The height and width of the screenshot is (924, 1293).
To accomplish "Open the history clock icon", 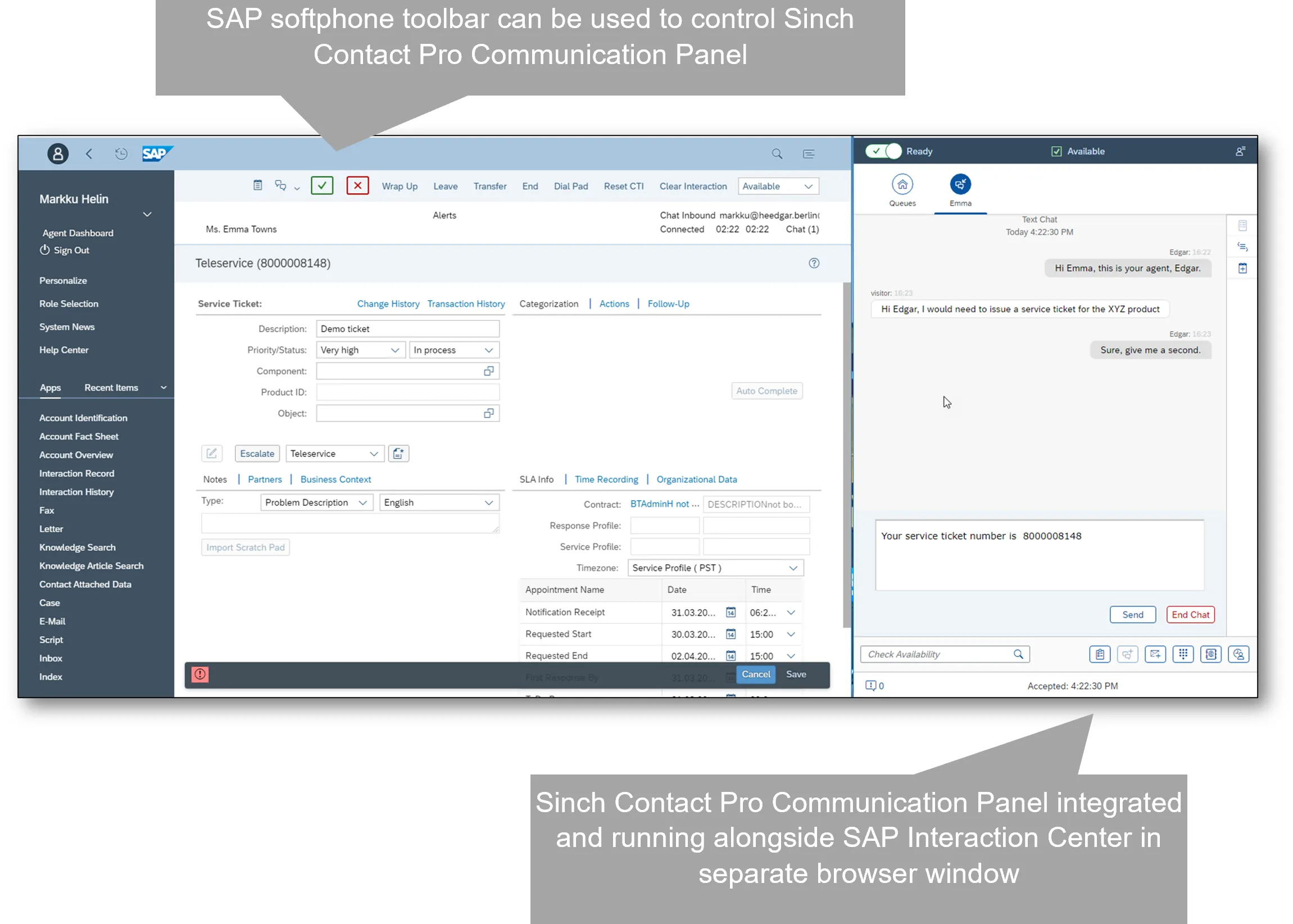I will tap(121, 153).
